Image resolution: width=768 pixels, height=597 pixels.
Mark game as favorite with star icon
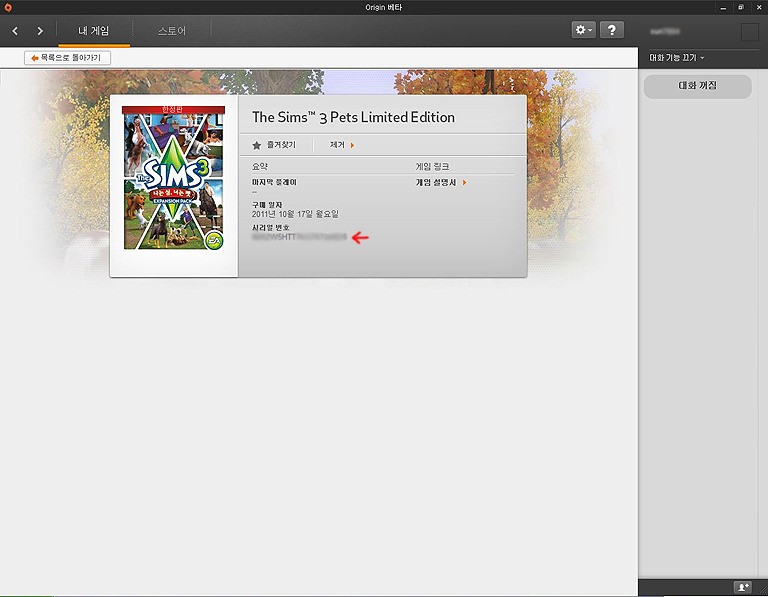pos(256,145)
